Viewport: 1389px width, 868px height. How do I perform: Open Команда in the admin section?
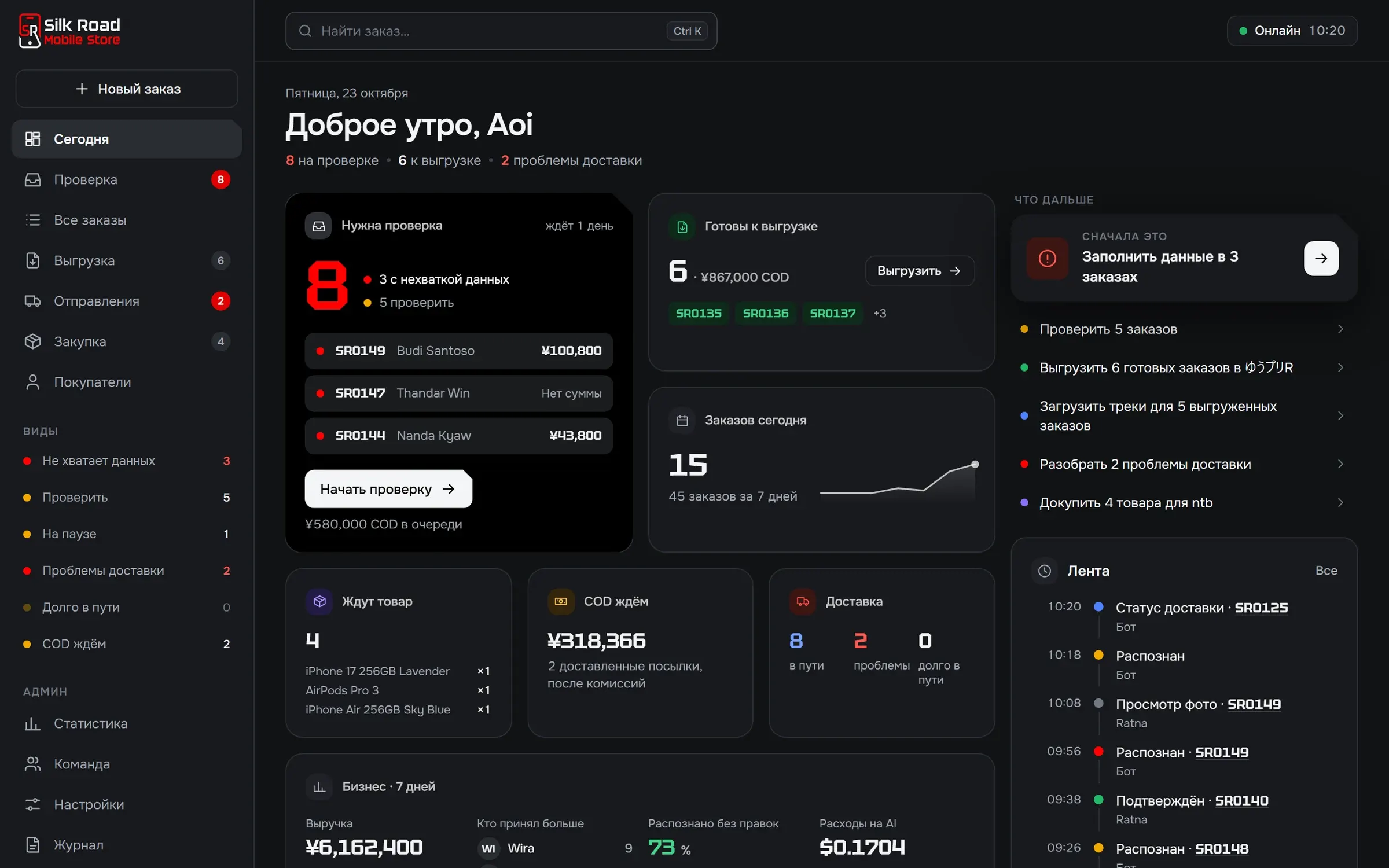click(127, 764)
